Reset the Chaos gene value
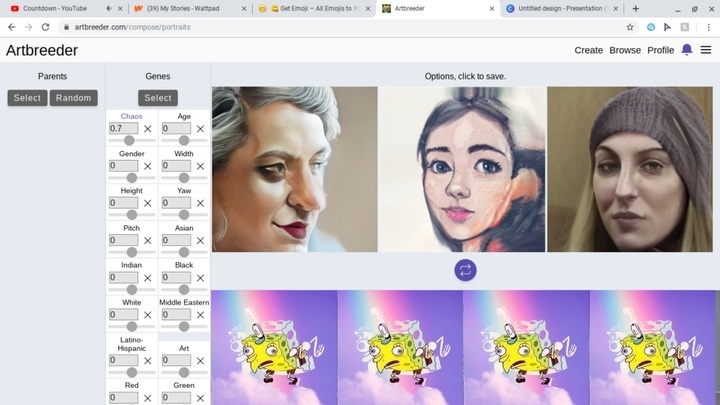Image resolution: width=720 pixels, height=405 pixels. coord(148,129)
